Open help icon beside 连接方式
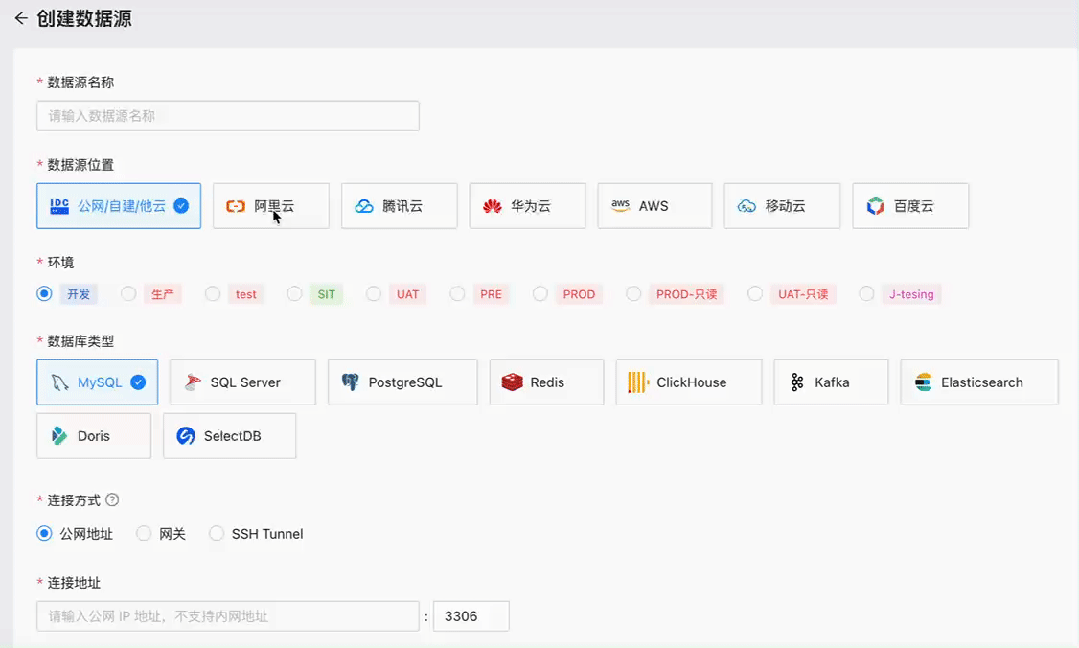Image resolution: width=1079 pixels, height=648 pixels. pos(112,500)
